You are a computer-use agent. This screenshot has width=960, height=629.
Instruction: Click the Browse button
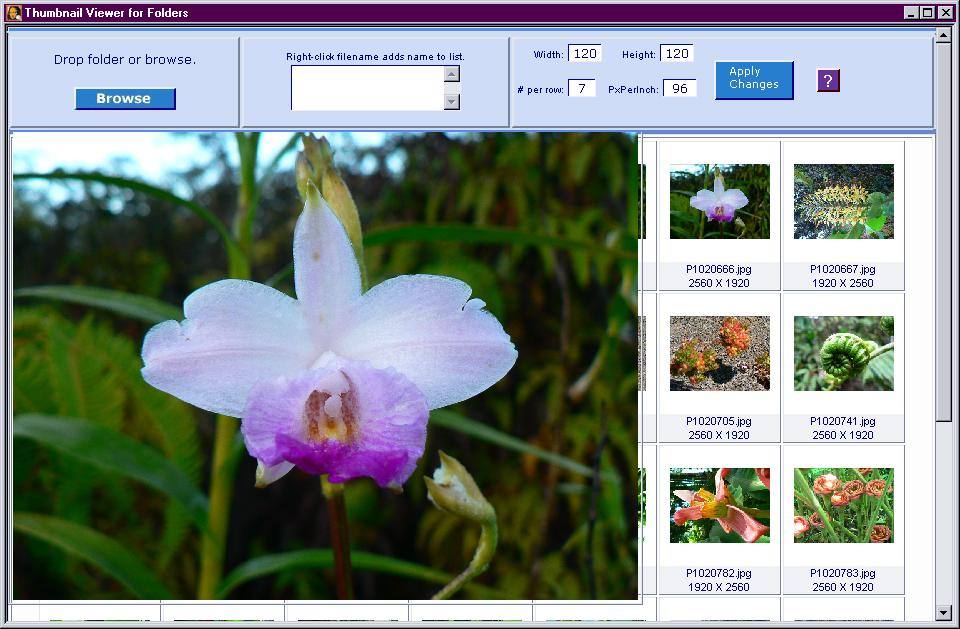pyautogui.click(x=125, y=99)
